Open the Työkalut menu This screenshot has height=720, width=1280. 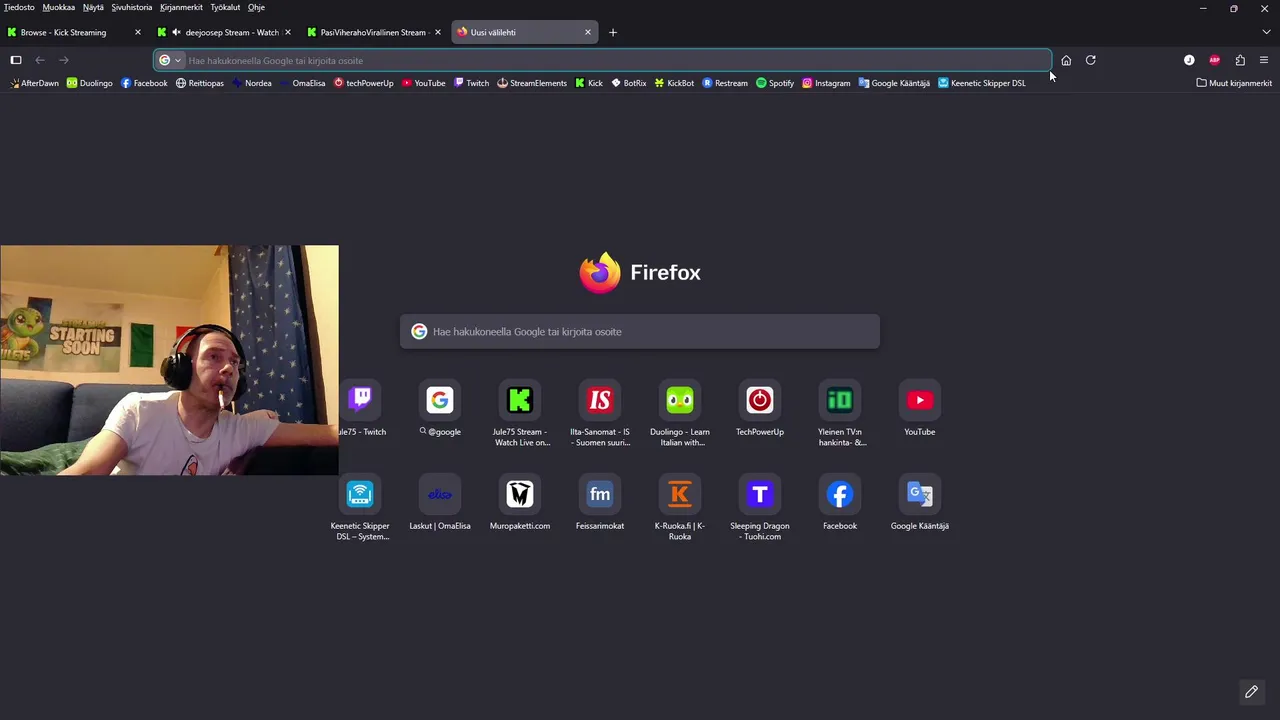point(225,7)
